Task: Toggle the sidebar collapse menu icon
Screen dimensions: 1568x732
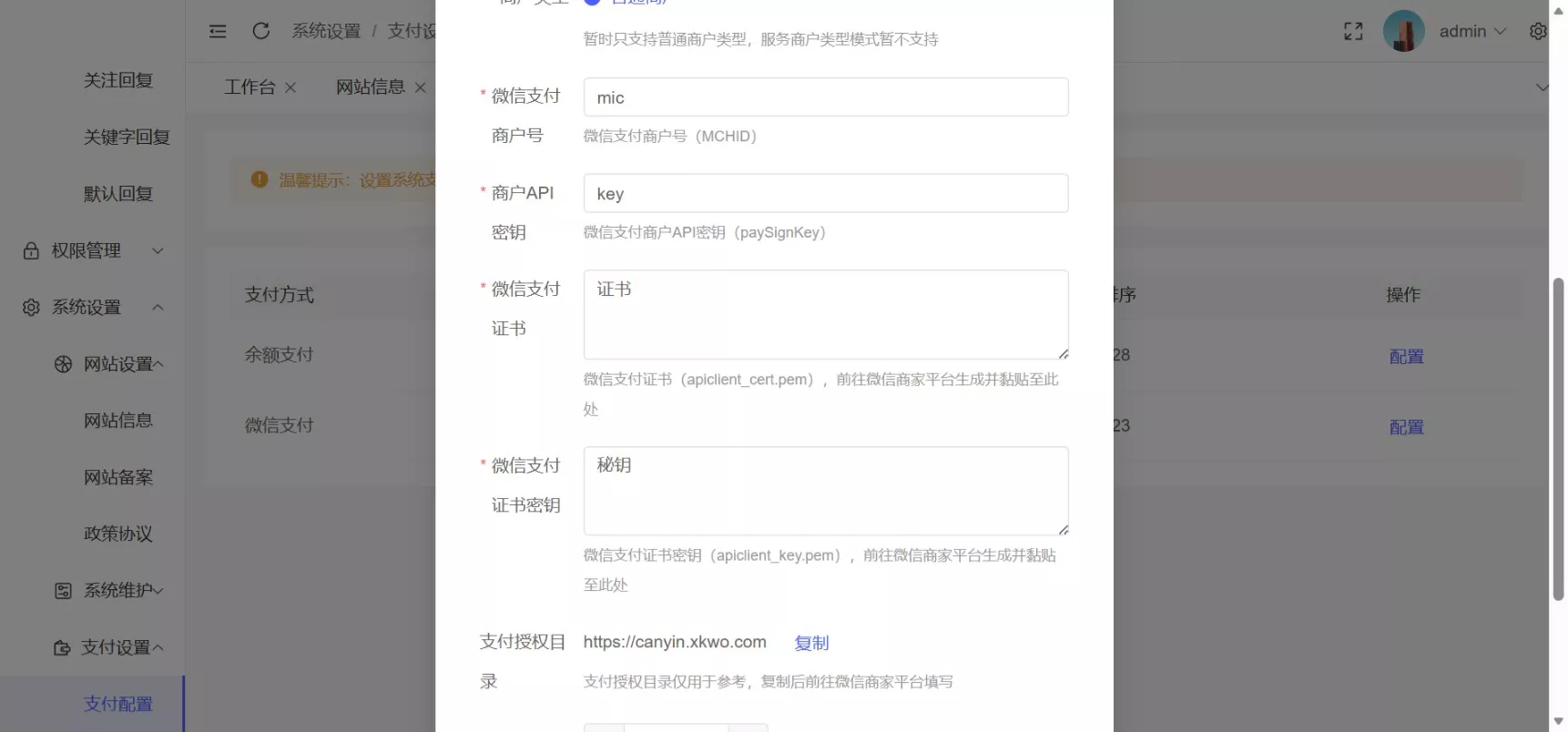Action: pyautogui.click(x=218, y=31)
